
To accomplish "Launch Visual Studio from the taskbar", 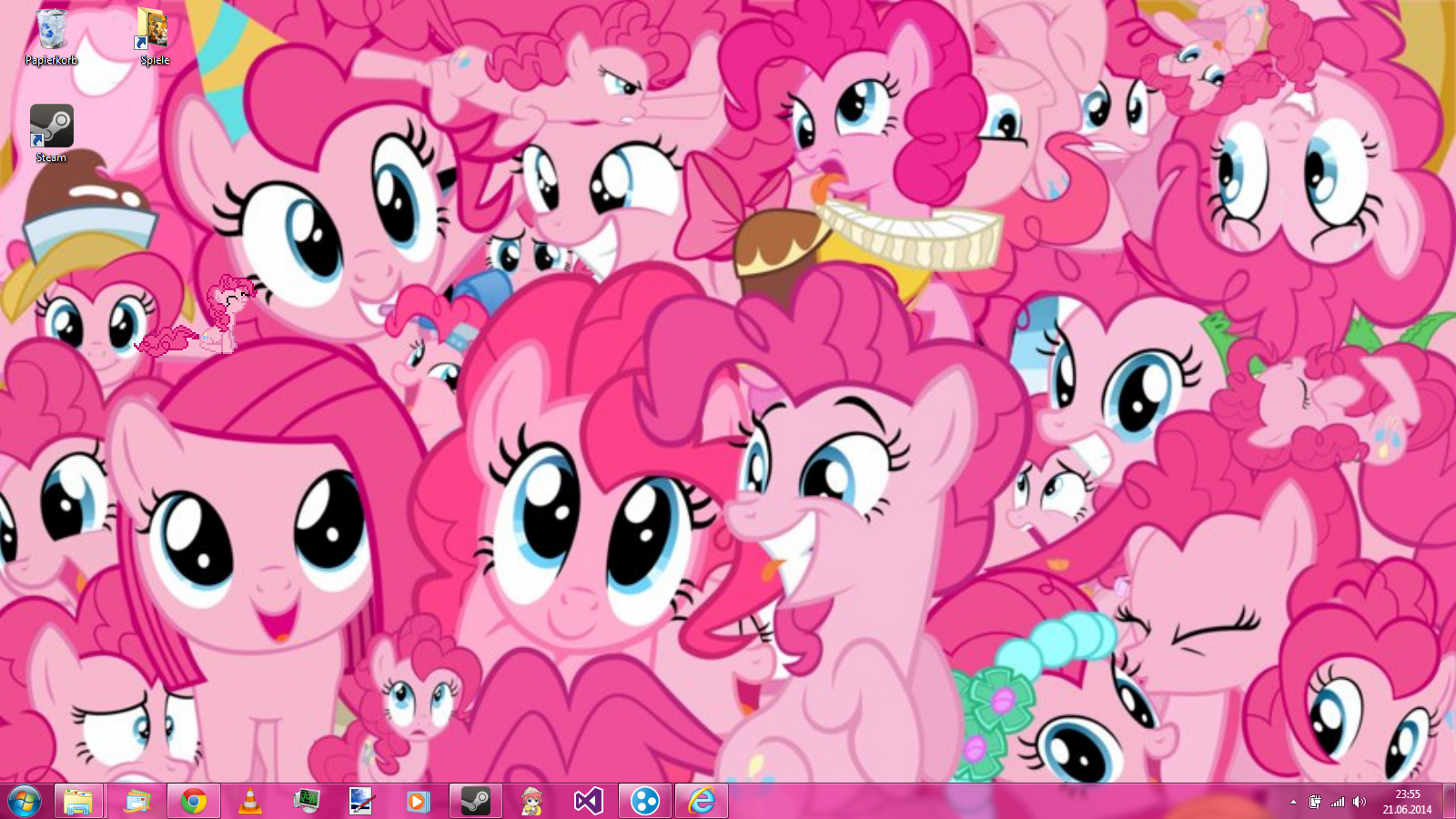I will tap(588, 802).
